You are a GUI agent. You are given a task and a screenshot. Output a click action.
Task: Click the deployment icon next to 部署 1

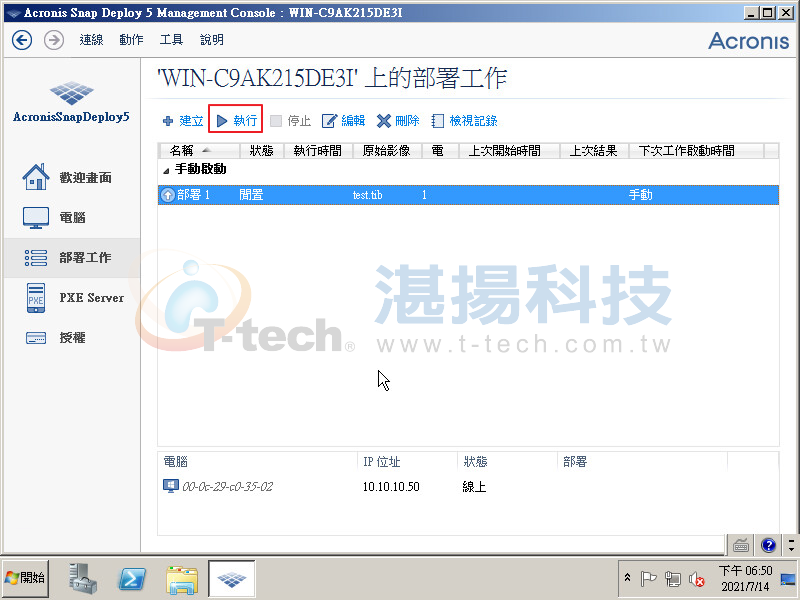[x=168, y=195]
